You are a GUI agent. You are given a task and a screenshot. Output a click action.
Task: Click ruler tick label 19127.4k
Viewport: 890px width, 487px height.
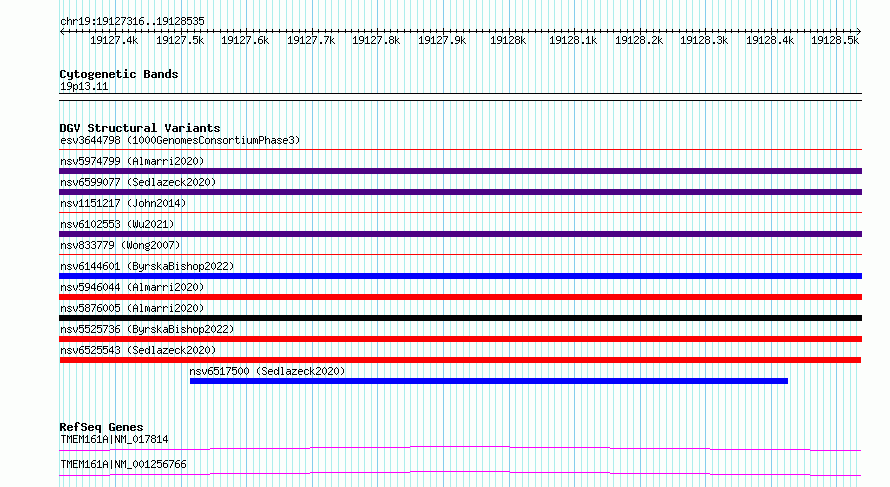point(114,40)
